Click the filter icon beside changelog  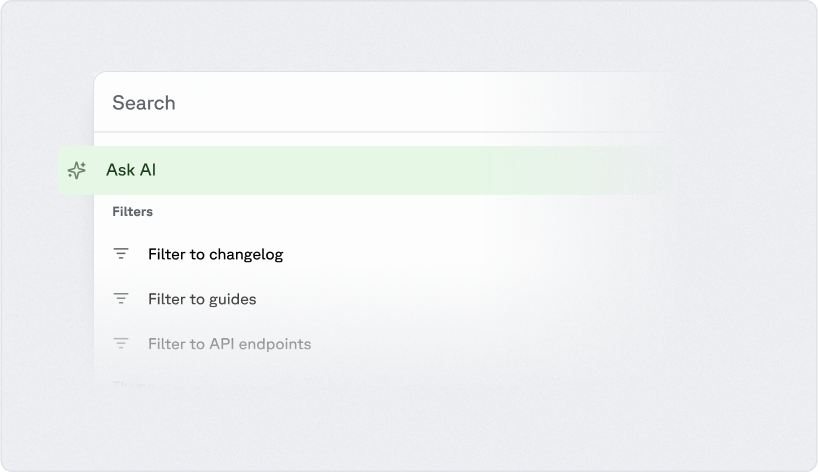[122, 254]
